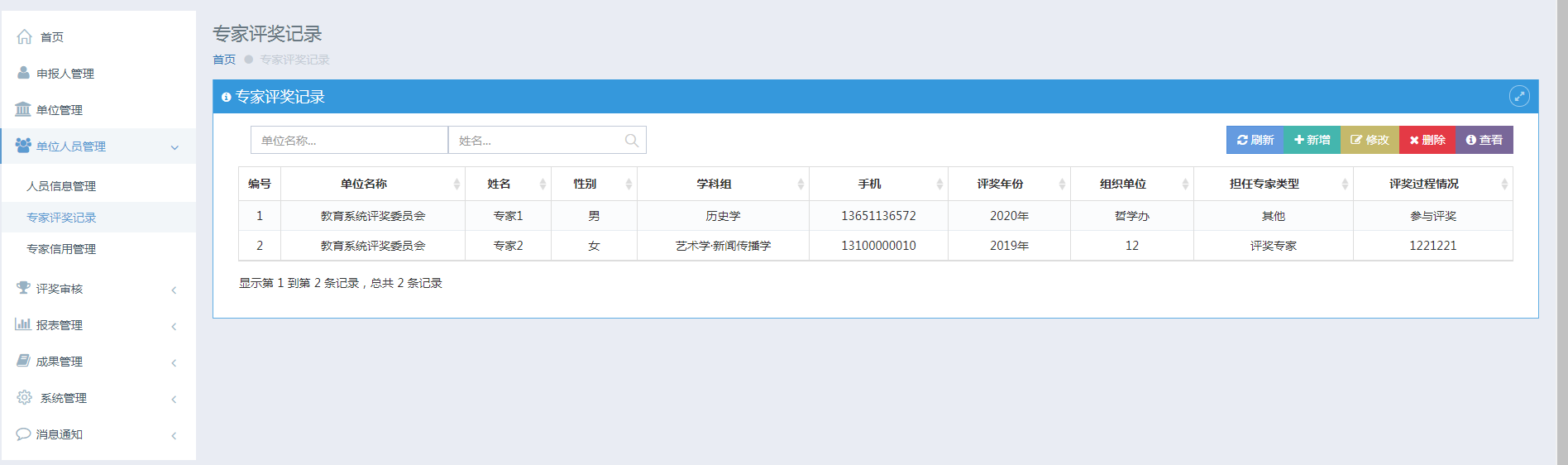Focus the 姓名 search field
Screen dimensions: 1568x465
547,141
